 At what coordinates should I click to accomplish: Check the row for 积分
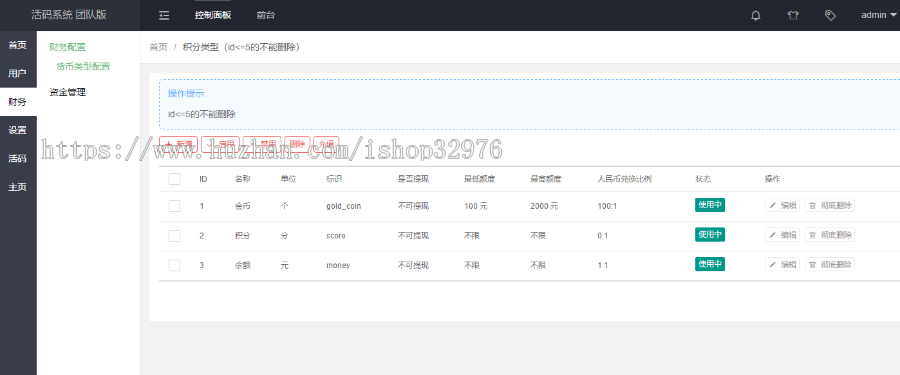coord(174,235)
